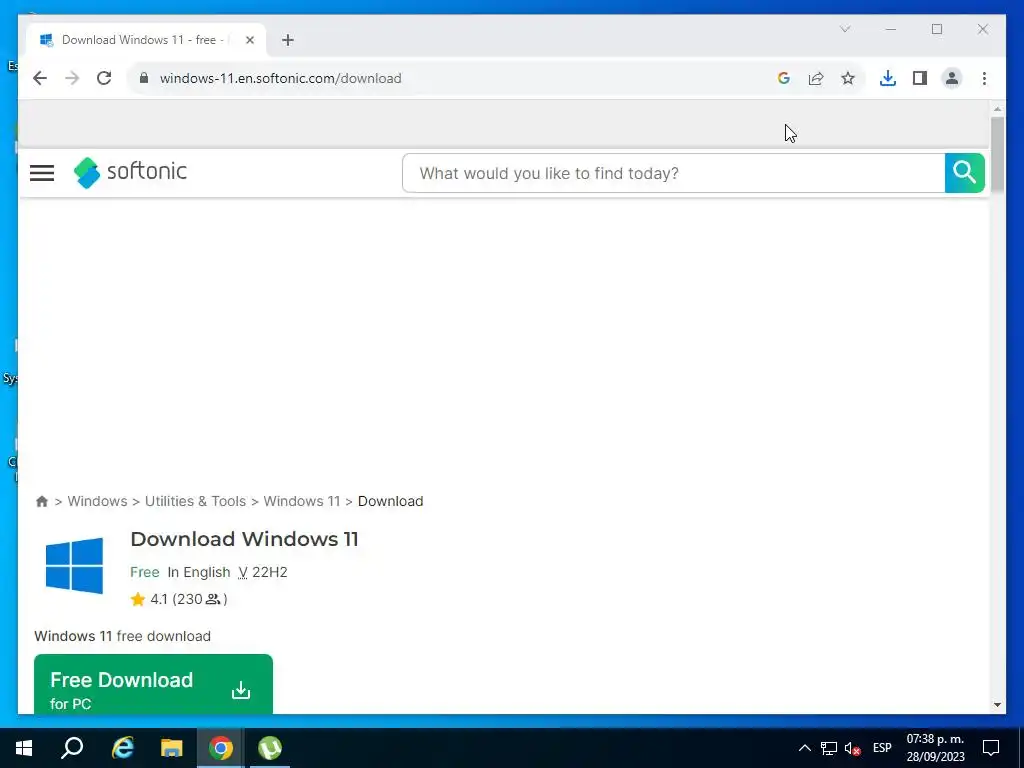Click the Softonic logo
The height and width of the screenshot is (768, 1024).
click(130, 172)
